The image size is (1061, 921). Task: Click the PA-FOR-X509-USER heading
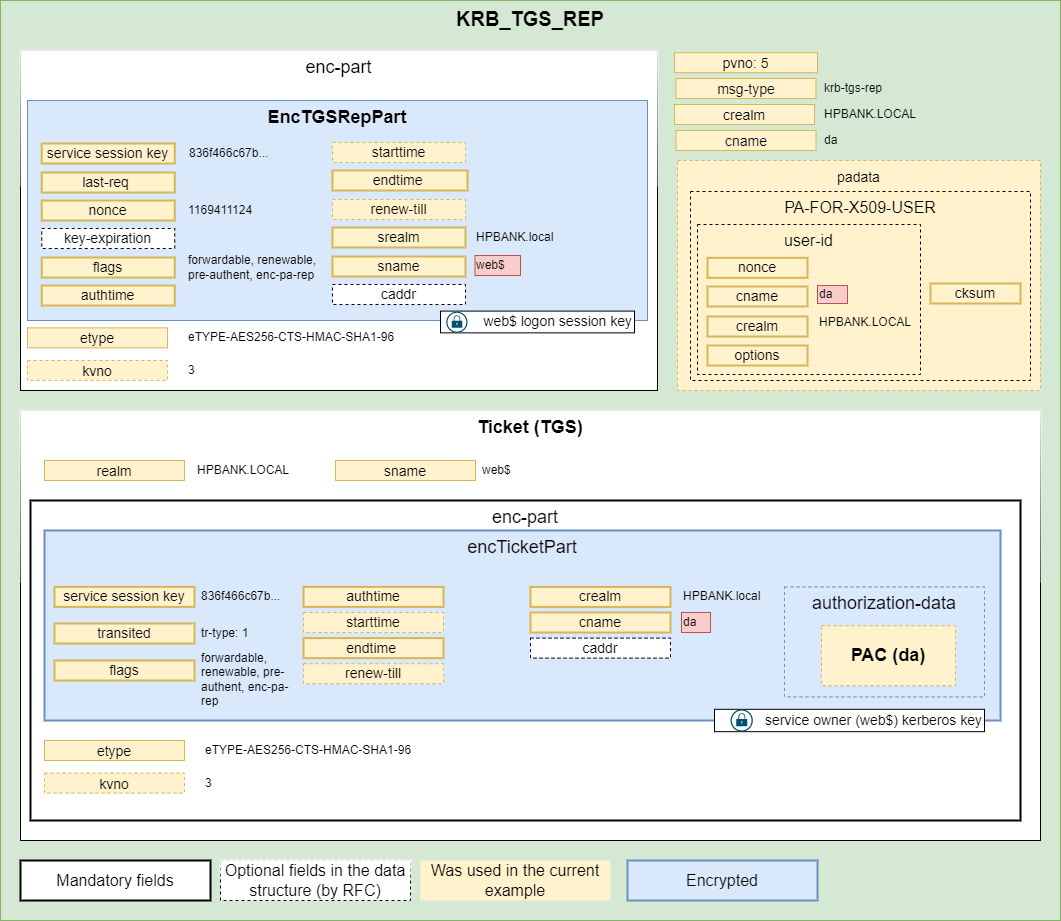(859, 208)
